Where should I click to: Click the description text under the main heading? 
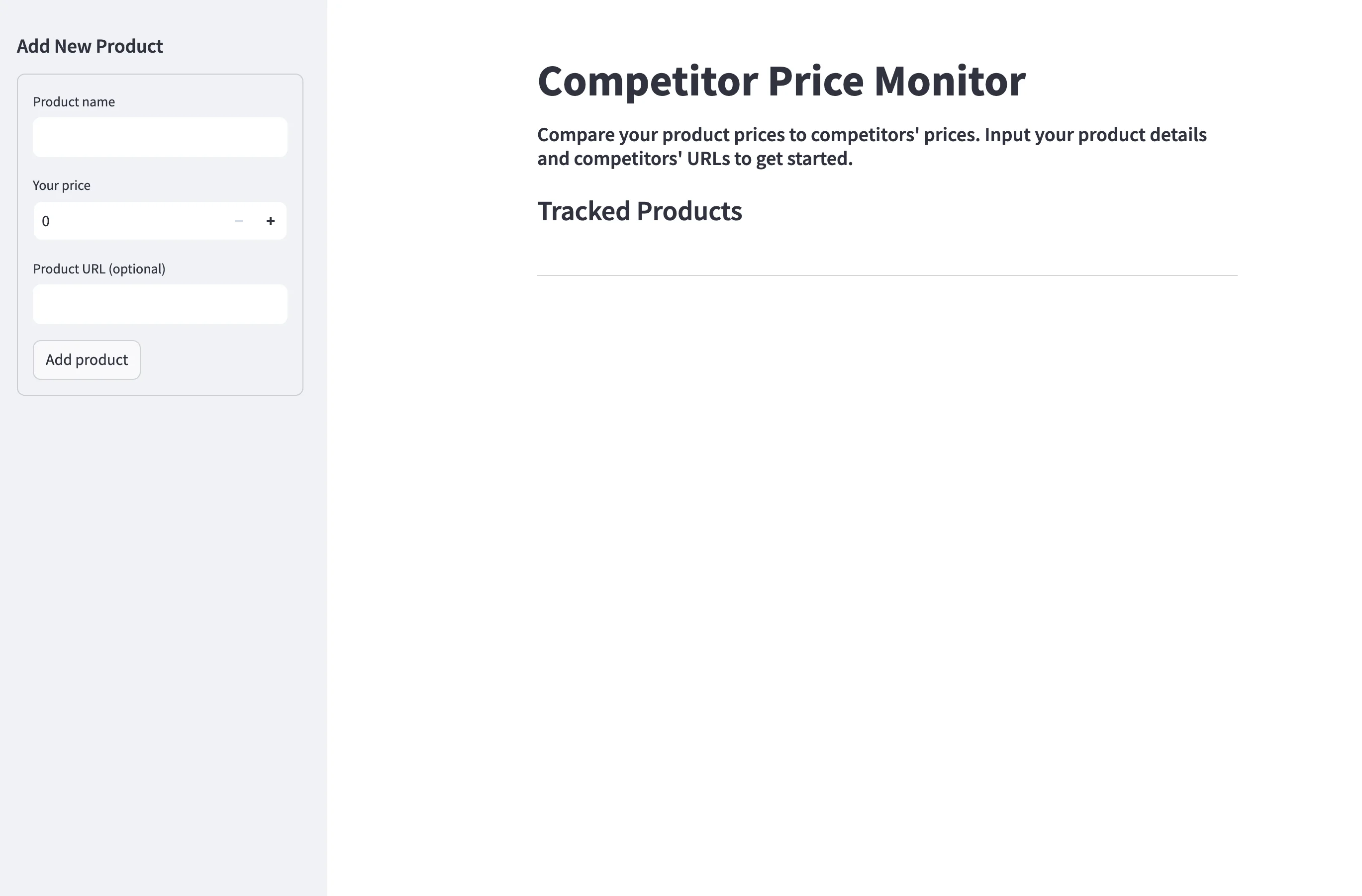coord(872,147)
